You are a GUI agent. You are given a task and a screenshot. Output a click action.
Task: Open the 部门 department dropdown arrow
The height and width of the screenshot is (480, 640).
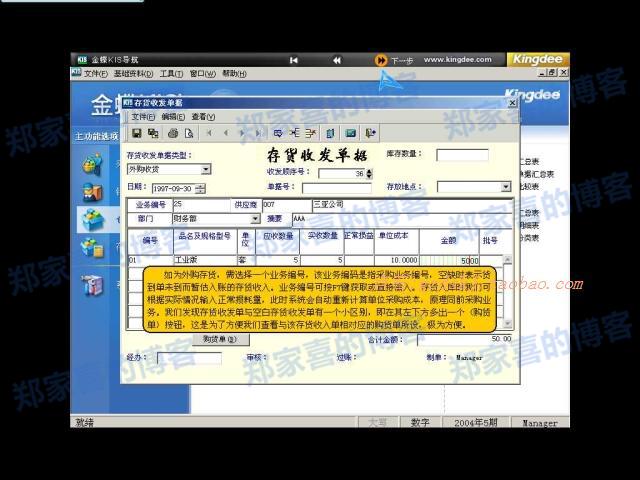255,219
